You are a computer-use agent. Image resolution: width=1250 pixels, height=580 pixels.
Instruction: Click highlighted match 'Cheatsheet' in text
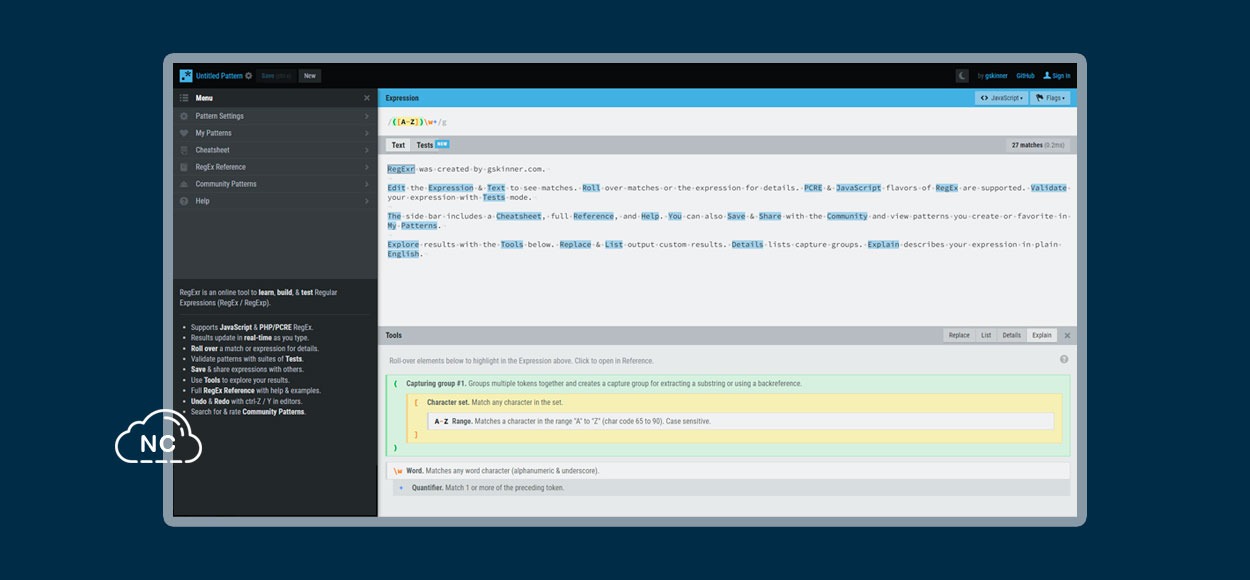point(519,216)
